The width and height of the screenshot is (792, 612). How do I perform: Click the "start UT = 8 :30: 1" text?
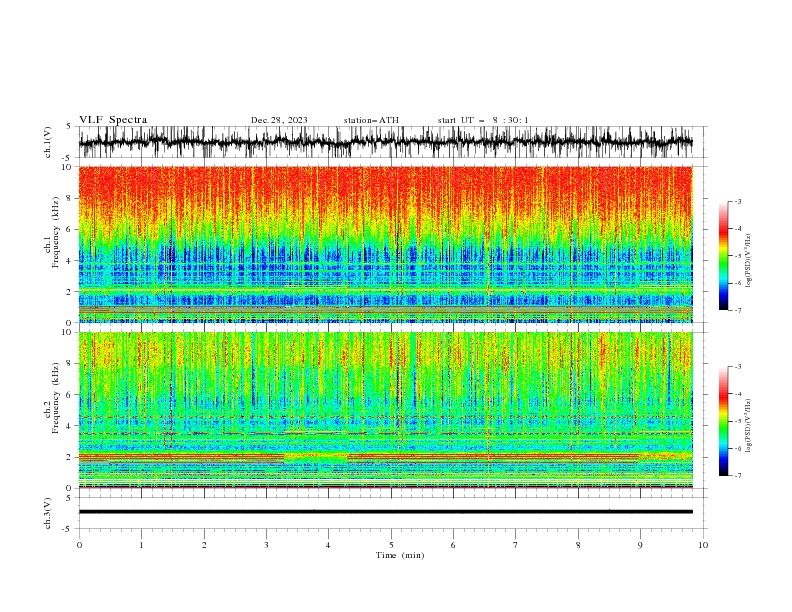[x=483, y=120]
